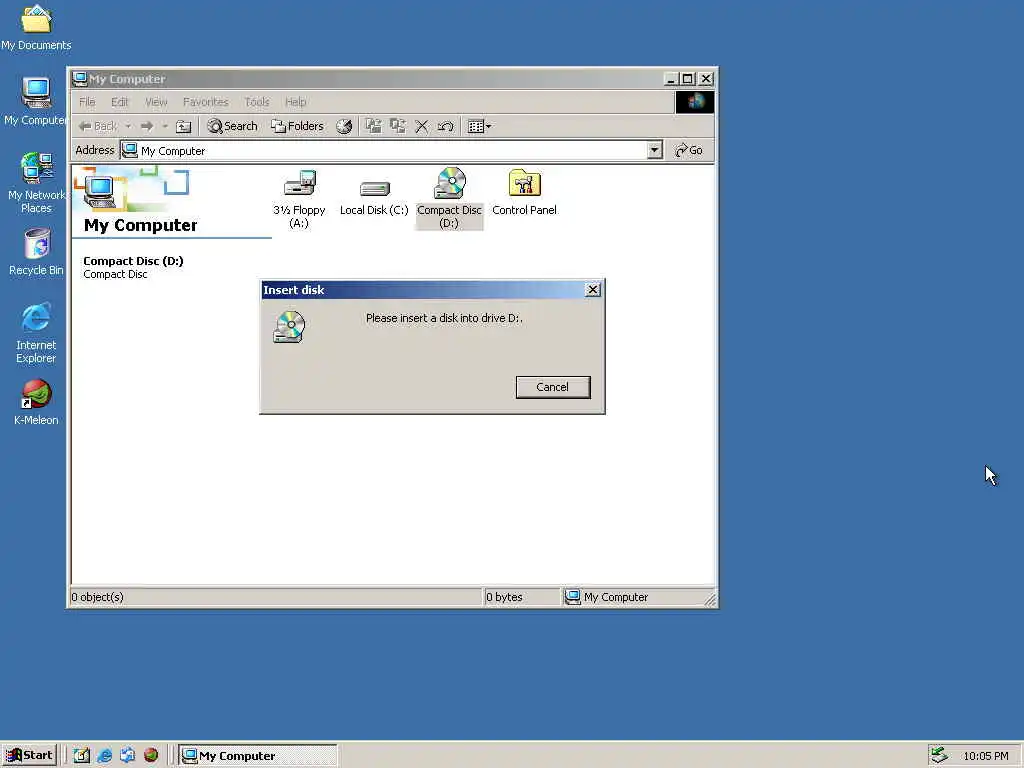Launch K-Meleon from the Quick Launch bar

(151, 756)
